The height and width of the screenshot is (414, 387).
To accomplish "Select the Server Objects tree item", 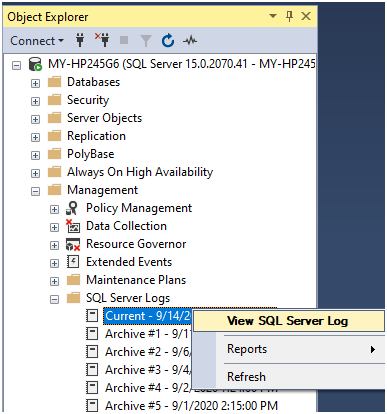I will (x=104, y=118).
